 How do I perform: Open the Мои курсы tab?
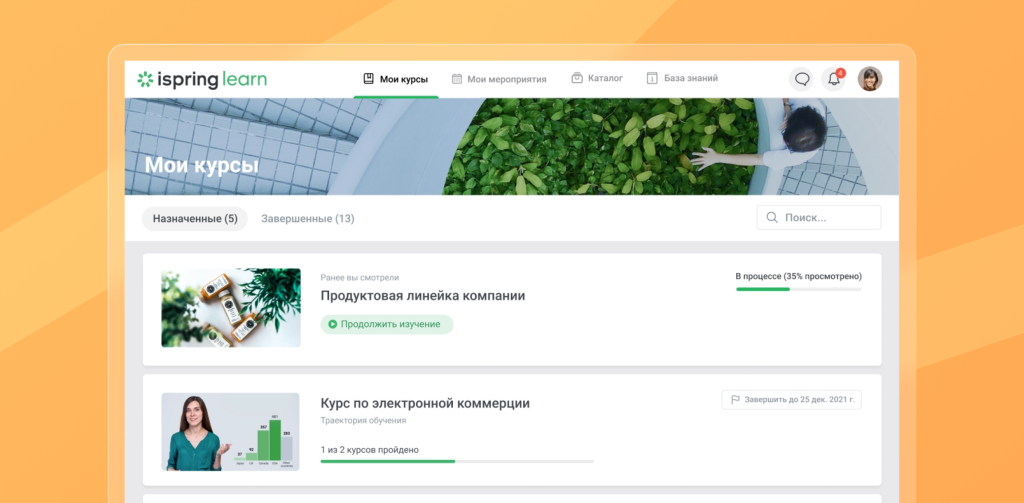(396, 79)
